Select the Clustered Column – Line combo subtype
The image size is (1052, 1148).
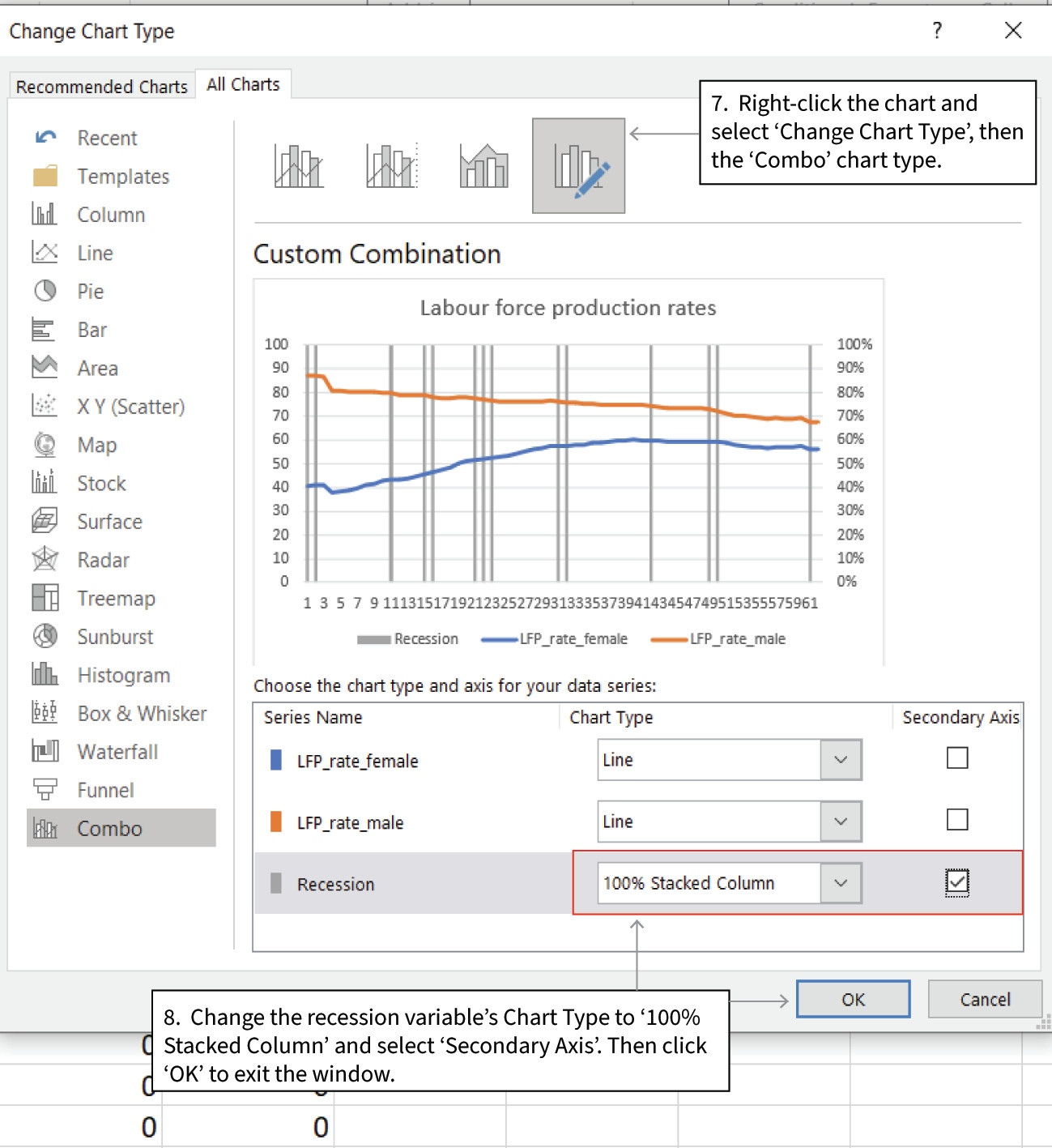[298, 164]
